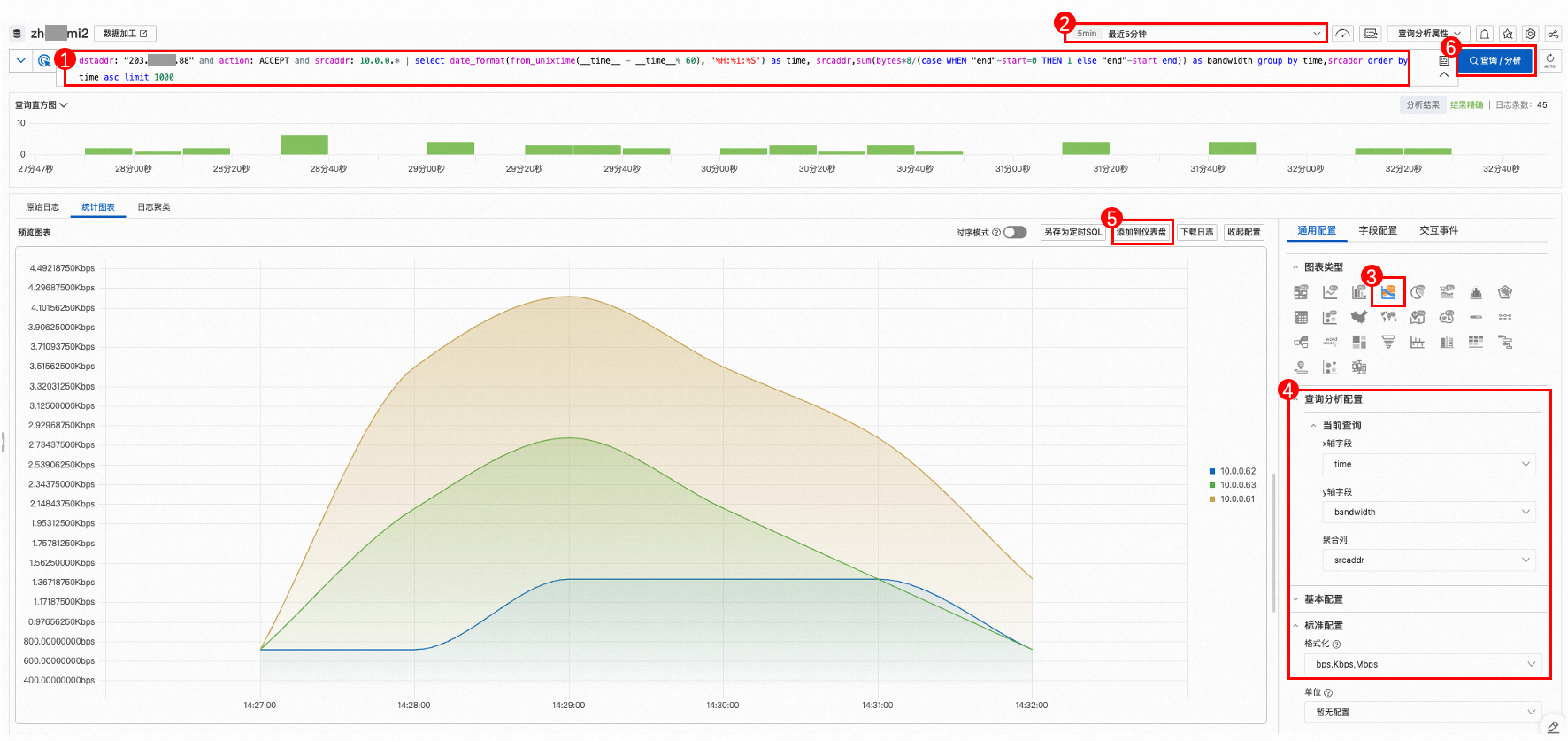This screenshot has height=741, width=1568.
Task: Click the 另存为定时SQL button
Action: tap(1073, 232)
